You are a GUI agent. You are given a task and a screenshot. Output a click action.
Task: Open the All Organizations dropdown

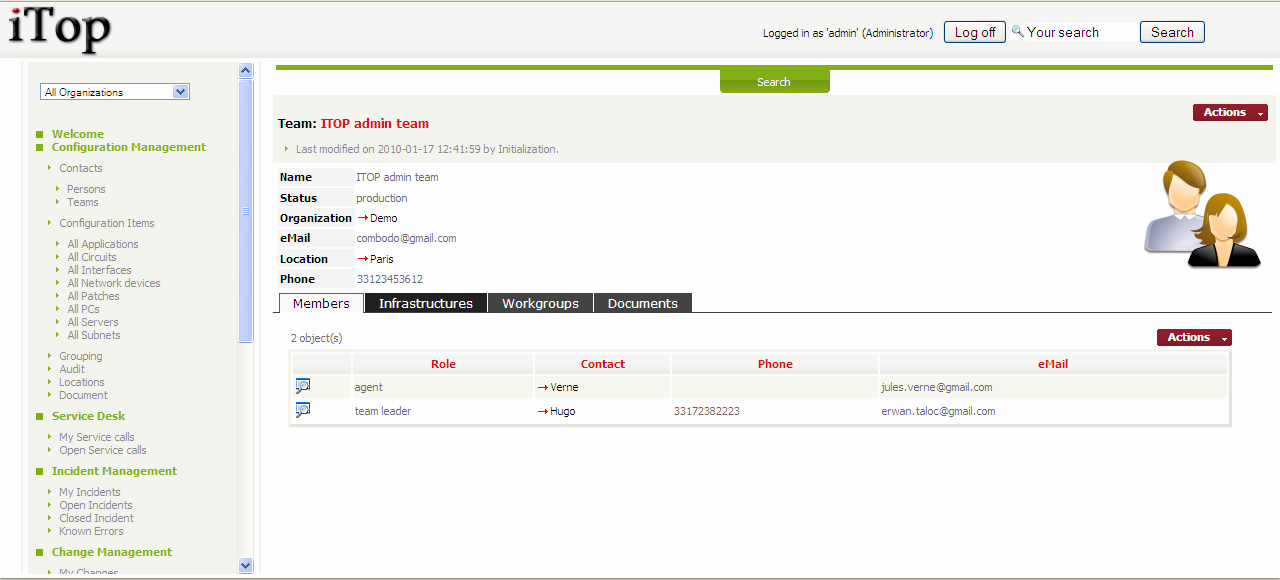point(115,92)
